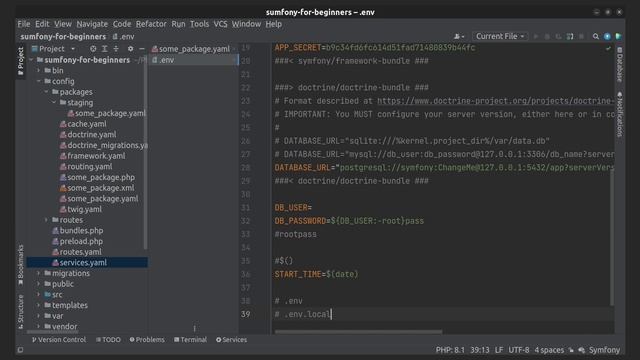
Task: Expand the migrations folder arrow
Action: pos(39,273)
